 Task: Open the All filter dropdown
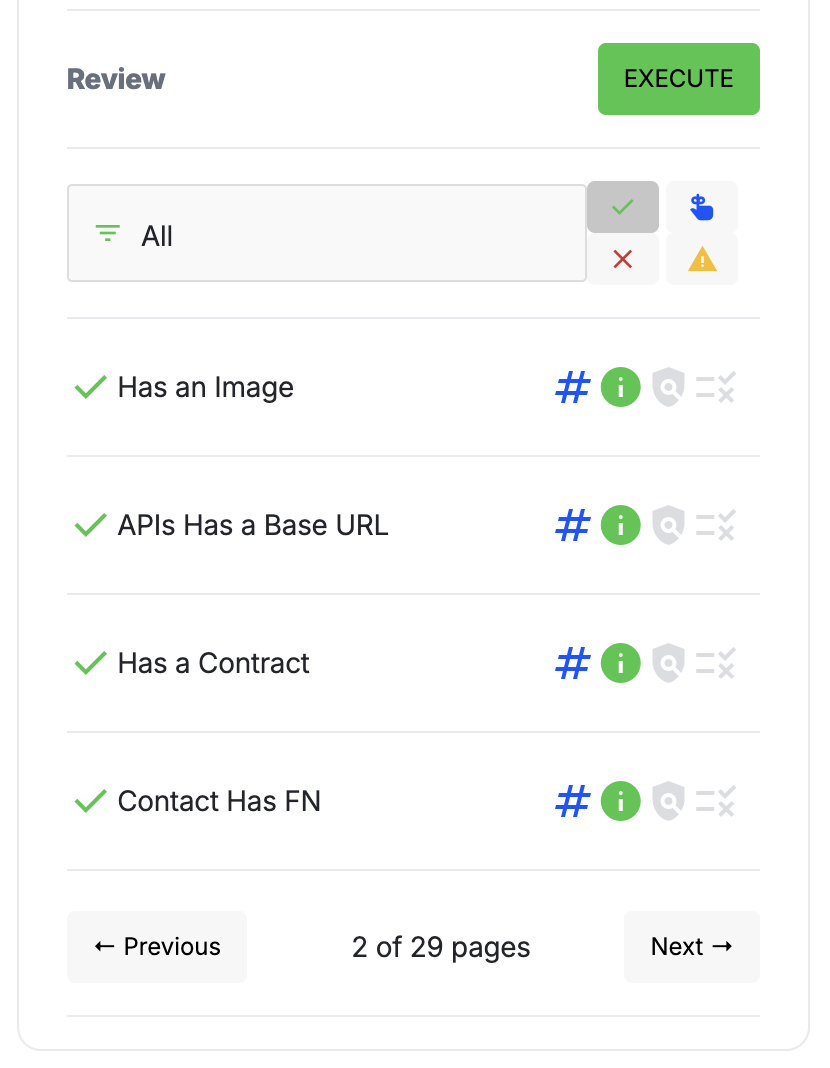pyautogui.click(x=326, y=233)
